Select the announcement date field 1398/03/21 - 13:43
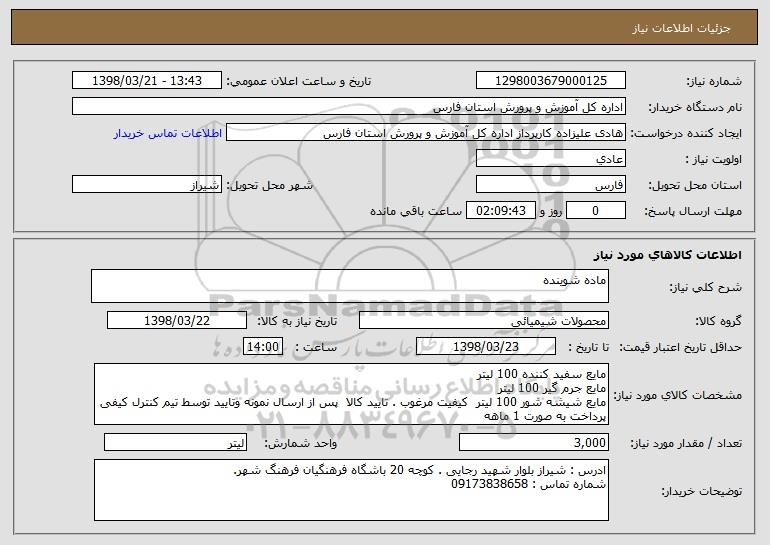This screenshot has height=545, width=770. [147, 81]
